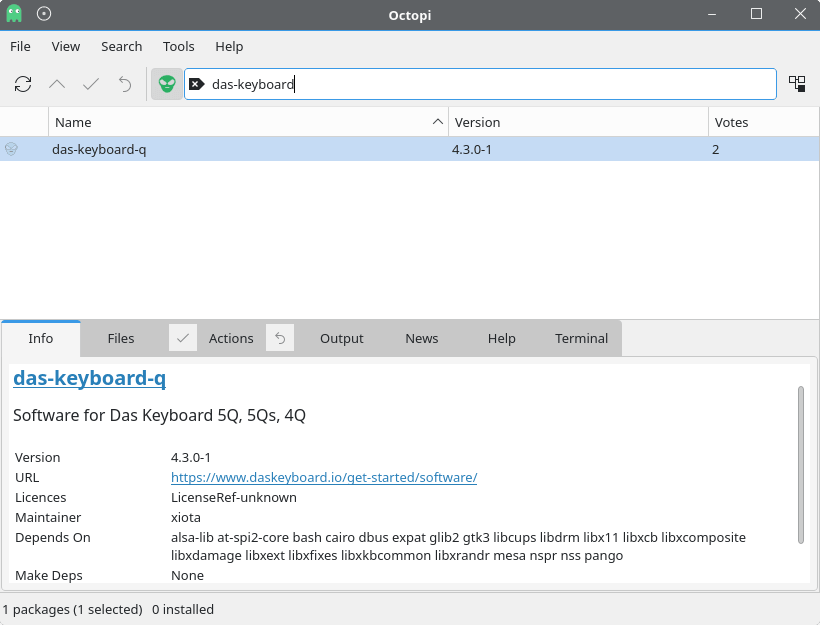This screenshot has height=625, width=820.
Task: Click in the das-keyboard search field
Action: coord(480,84)
